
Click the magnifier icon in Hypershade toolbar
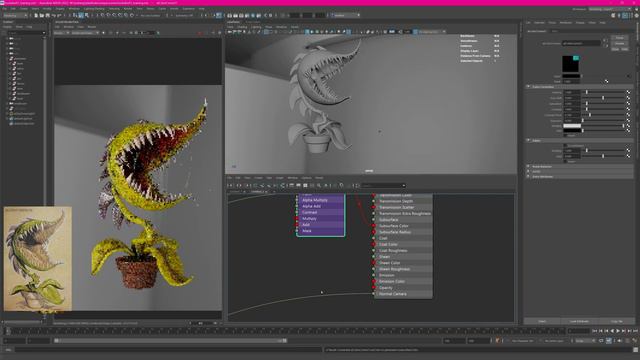319,185
